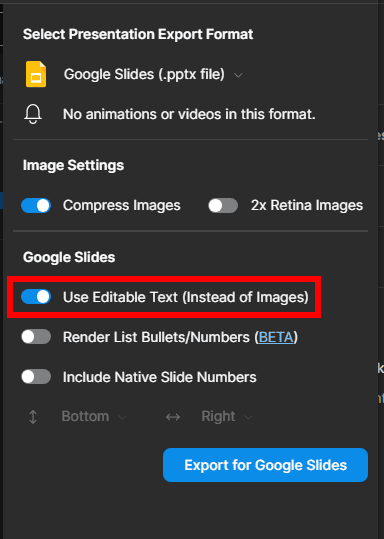Screen dimensions: 384x539
Task: Expand the Bottom vertical position dropdown
Action: click(x=94, y=417)
